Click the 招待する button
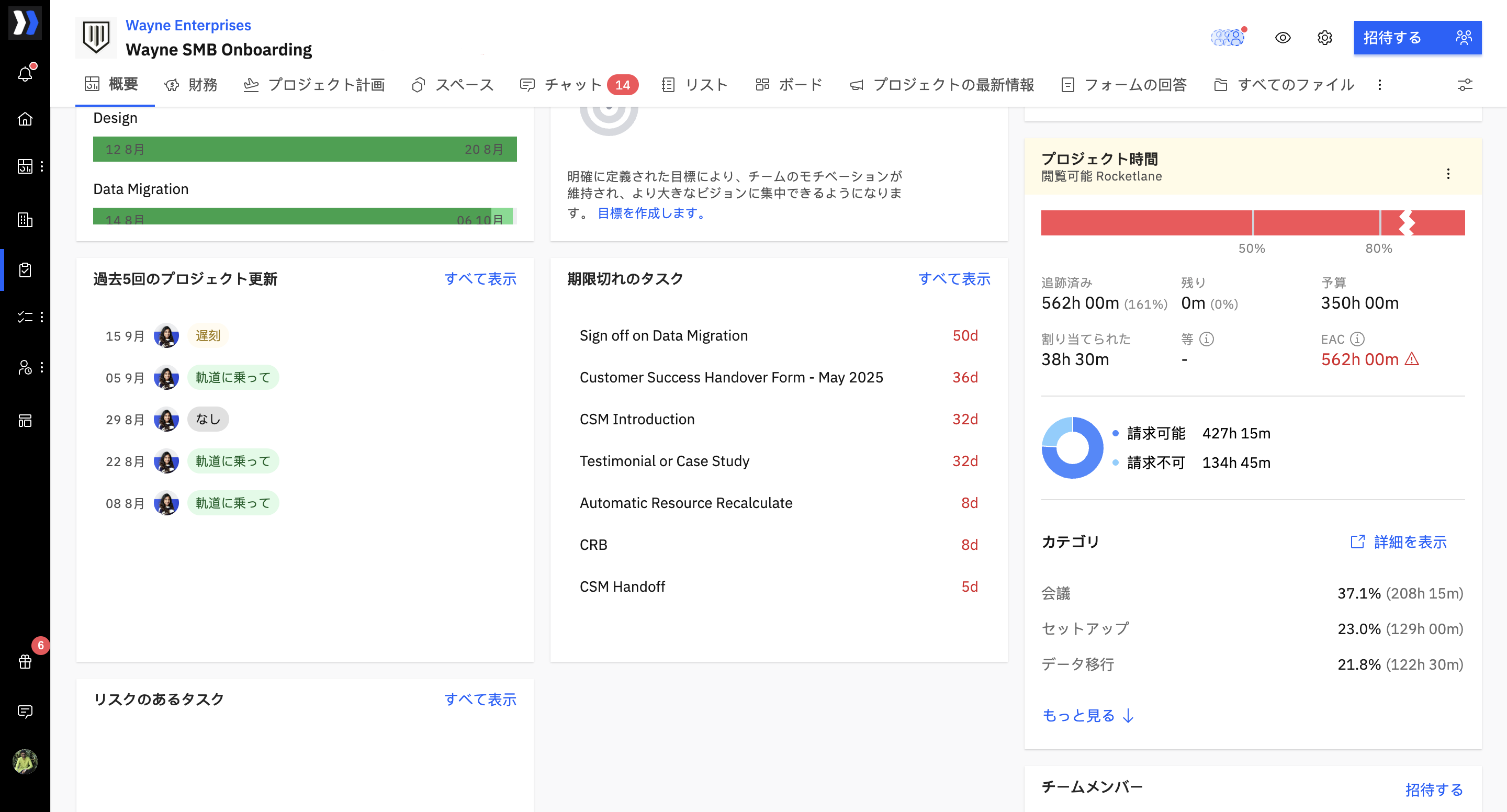This screenshot has height=812, width=1507. (1417, 38)
